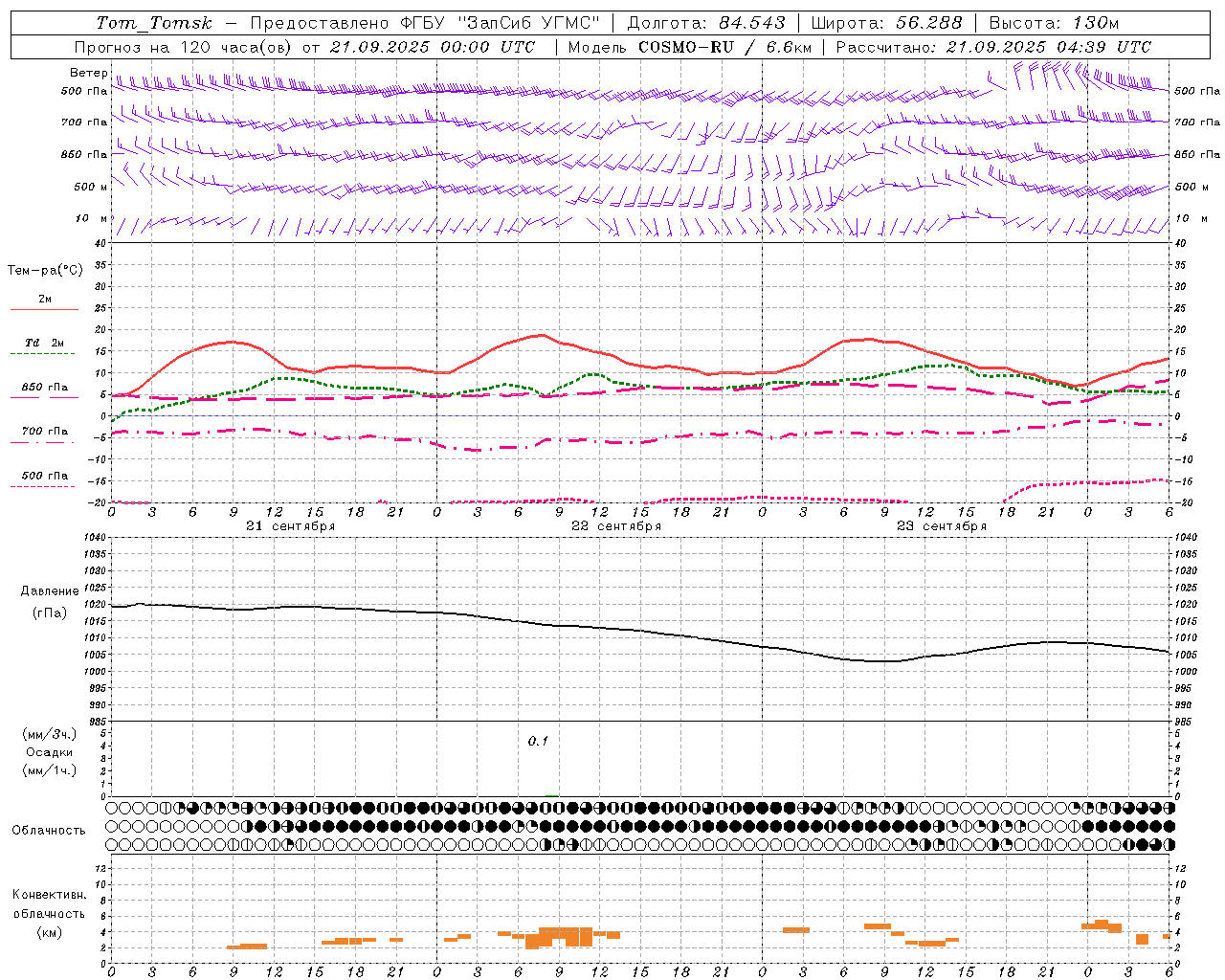Click the Рассчитано: 21.09.2025 04:39 UTC timestamp
The height and width of the screenshot is (980, 1225).
pos(993,47)
